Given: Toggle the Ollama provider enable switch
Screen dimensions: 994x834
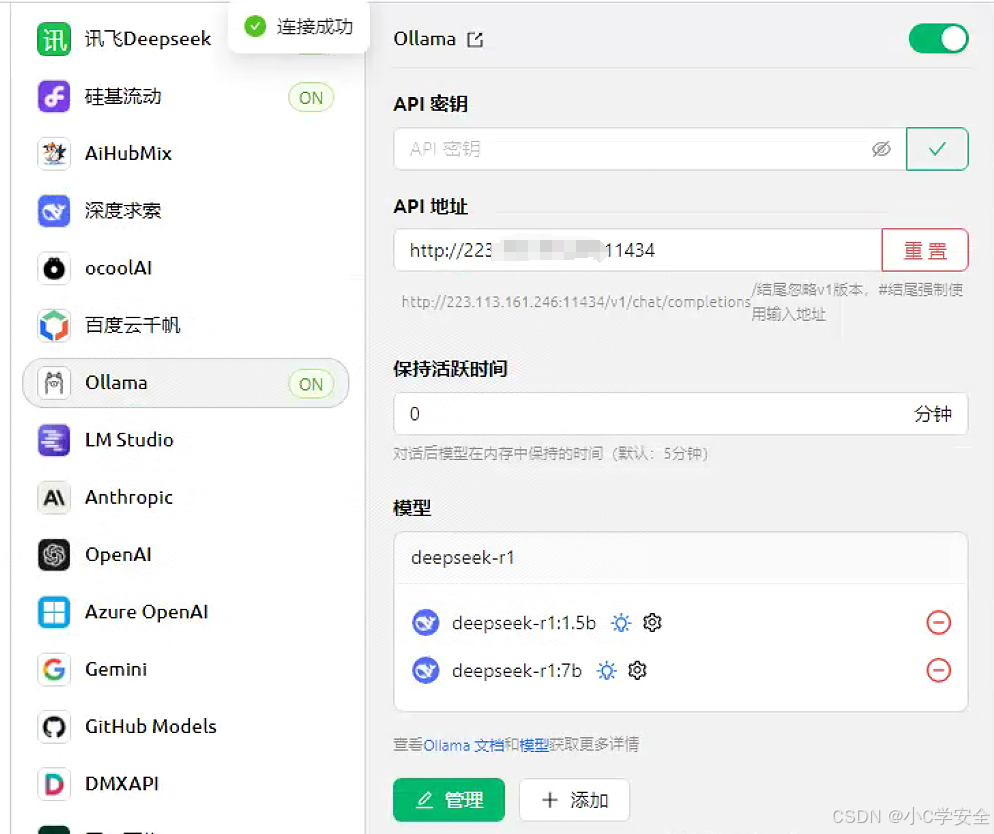Looking at the screenshot, I should 938,39.
